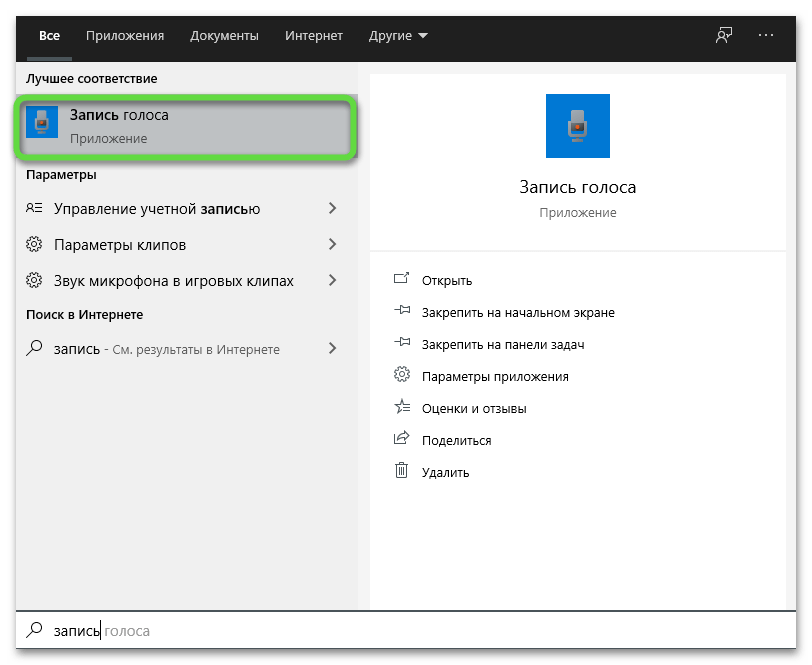
Task: Expand Управление учетной записью arrow
Action: click(x=333, y=209)
